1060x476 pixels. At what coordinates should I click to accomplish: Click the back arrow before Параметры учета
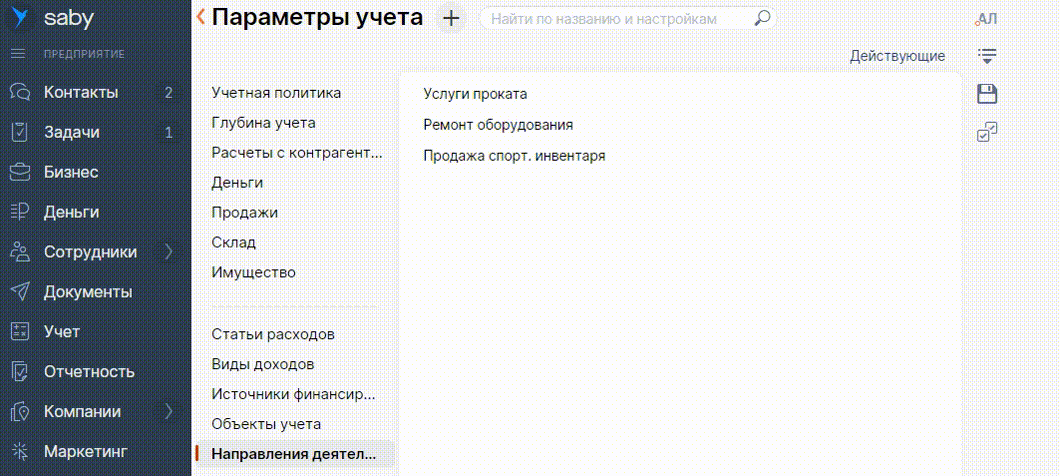point(201,17)
